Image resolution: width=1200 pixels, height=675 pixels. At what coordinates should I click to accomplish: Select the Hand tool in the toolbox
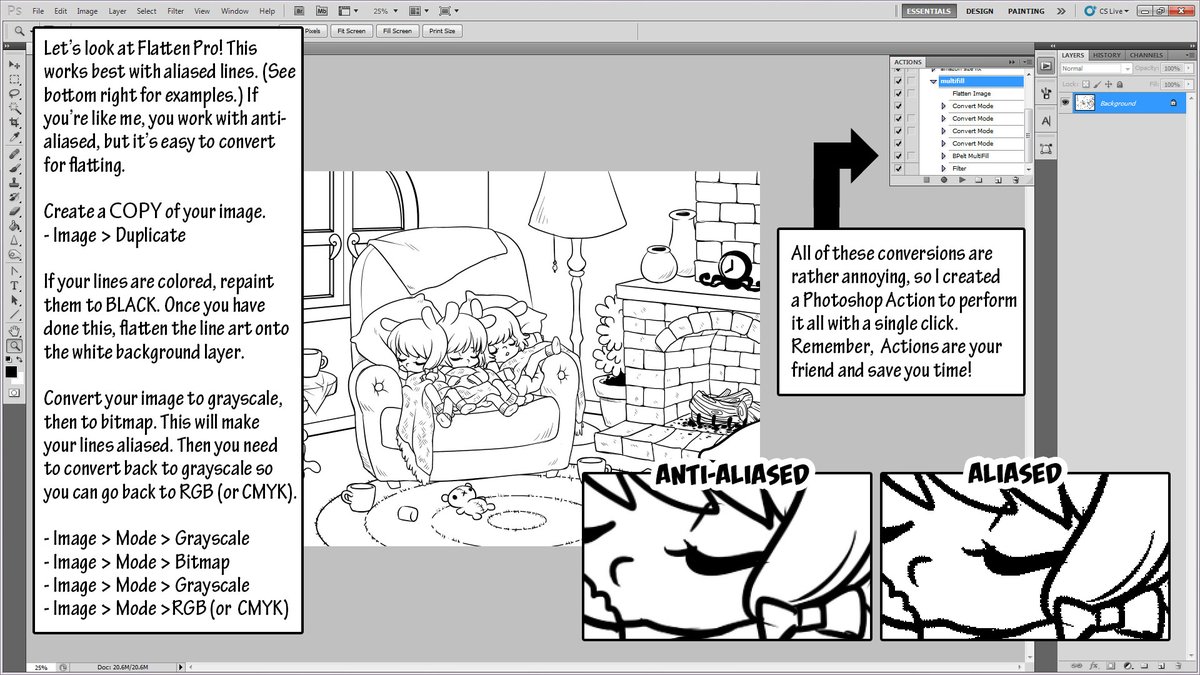click(15, 331)
